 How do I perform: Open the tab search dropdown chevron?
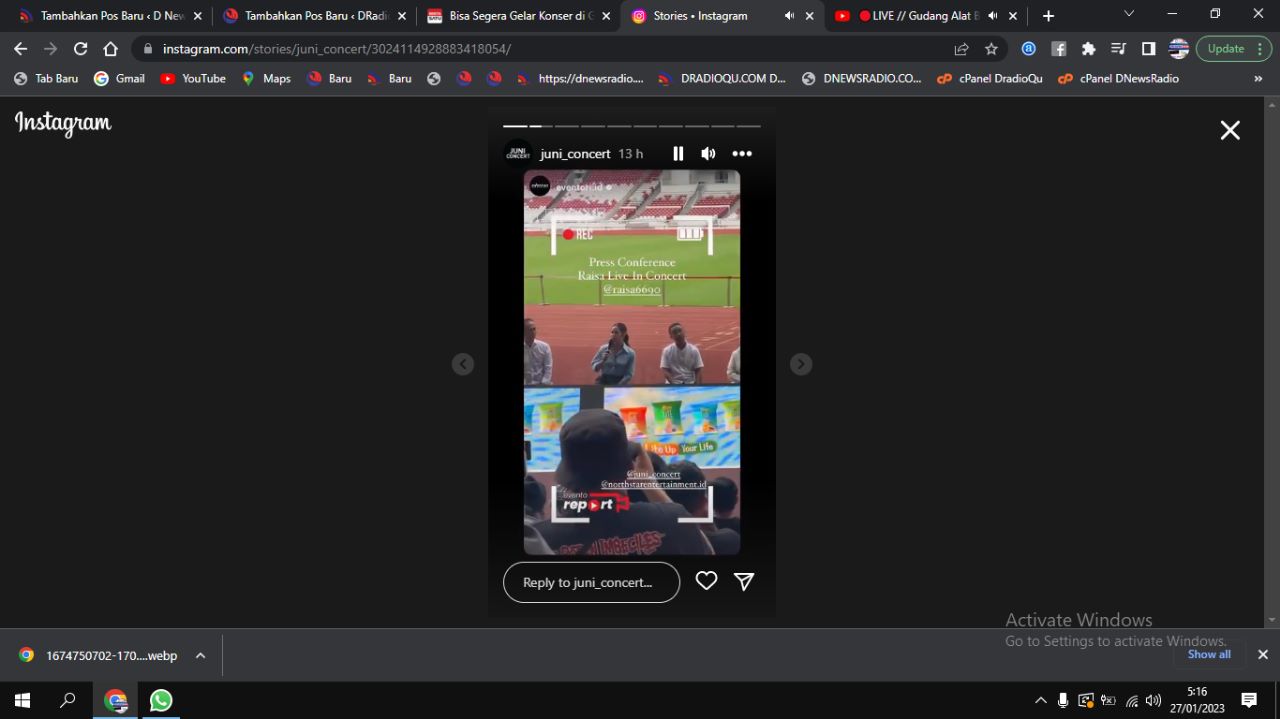(x=1129, y=14)
